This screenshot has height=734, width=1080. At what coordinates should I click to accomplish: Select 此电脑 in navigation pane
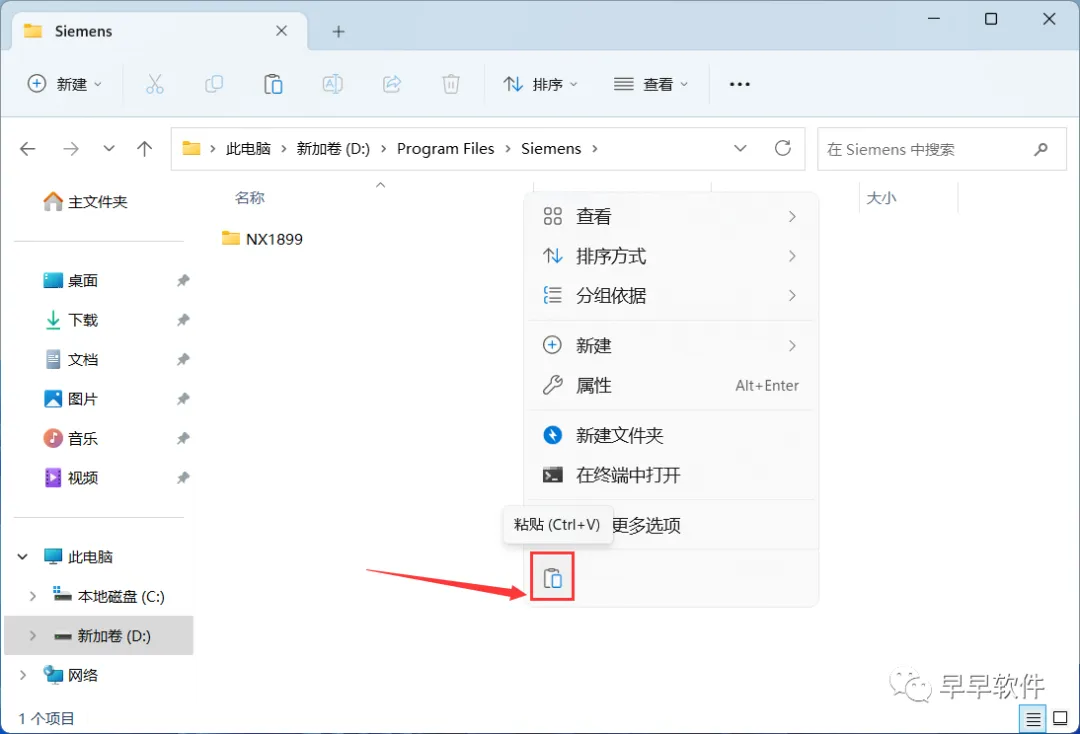tap(78, 556)
